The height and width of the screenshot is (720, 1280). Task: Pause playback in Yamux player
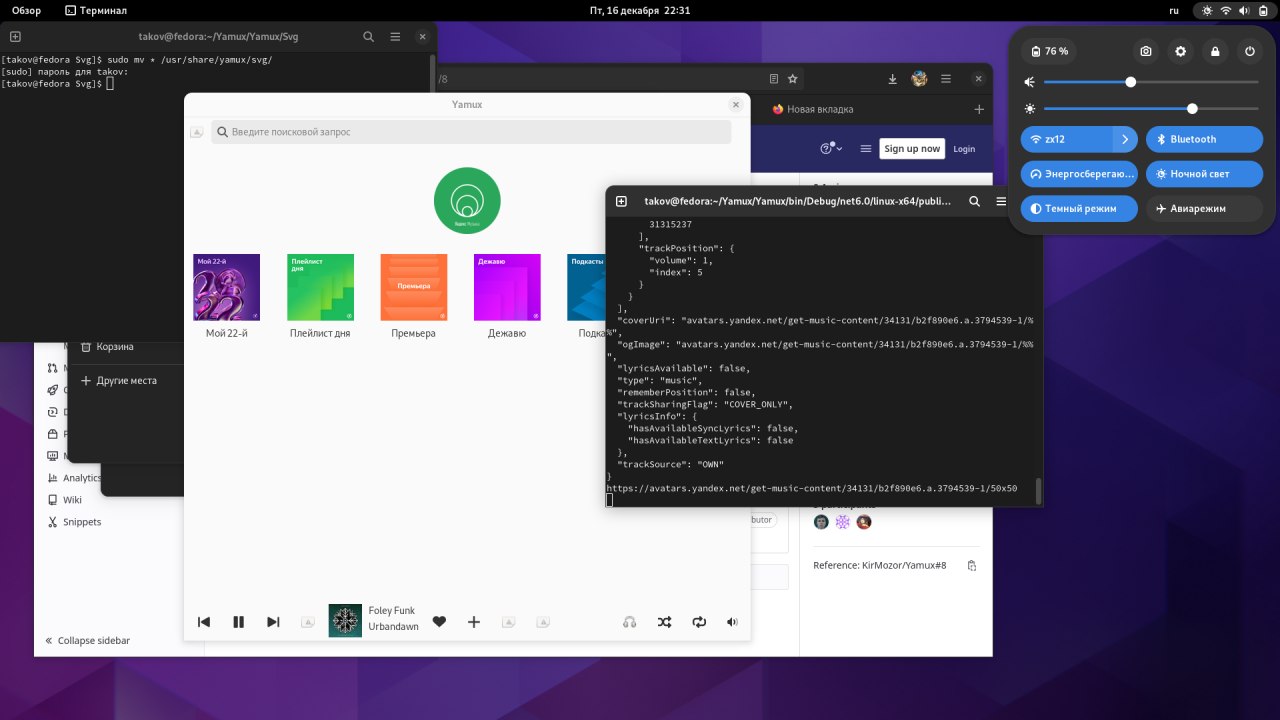238,622
